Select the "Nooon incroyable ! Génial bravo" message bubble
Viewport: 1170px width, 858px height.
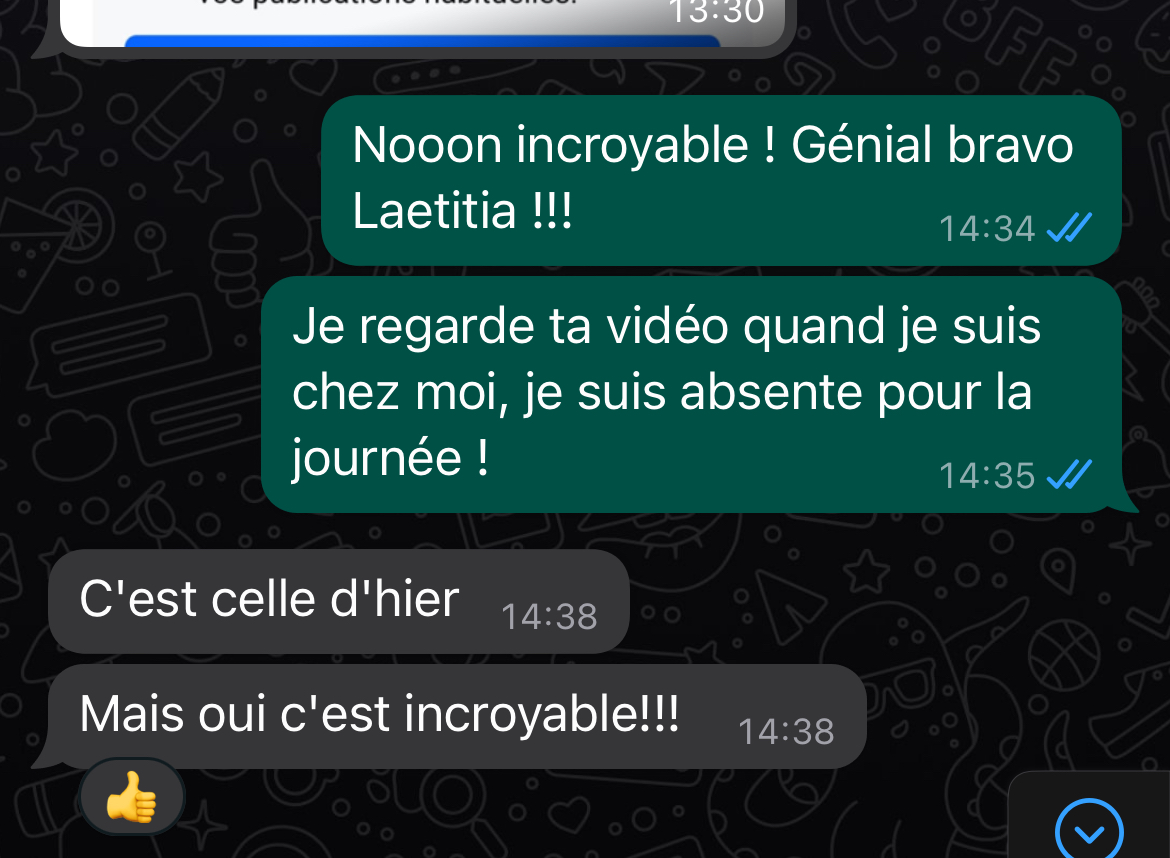721,180
